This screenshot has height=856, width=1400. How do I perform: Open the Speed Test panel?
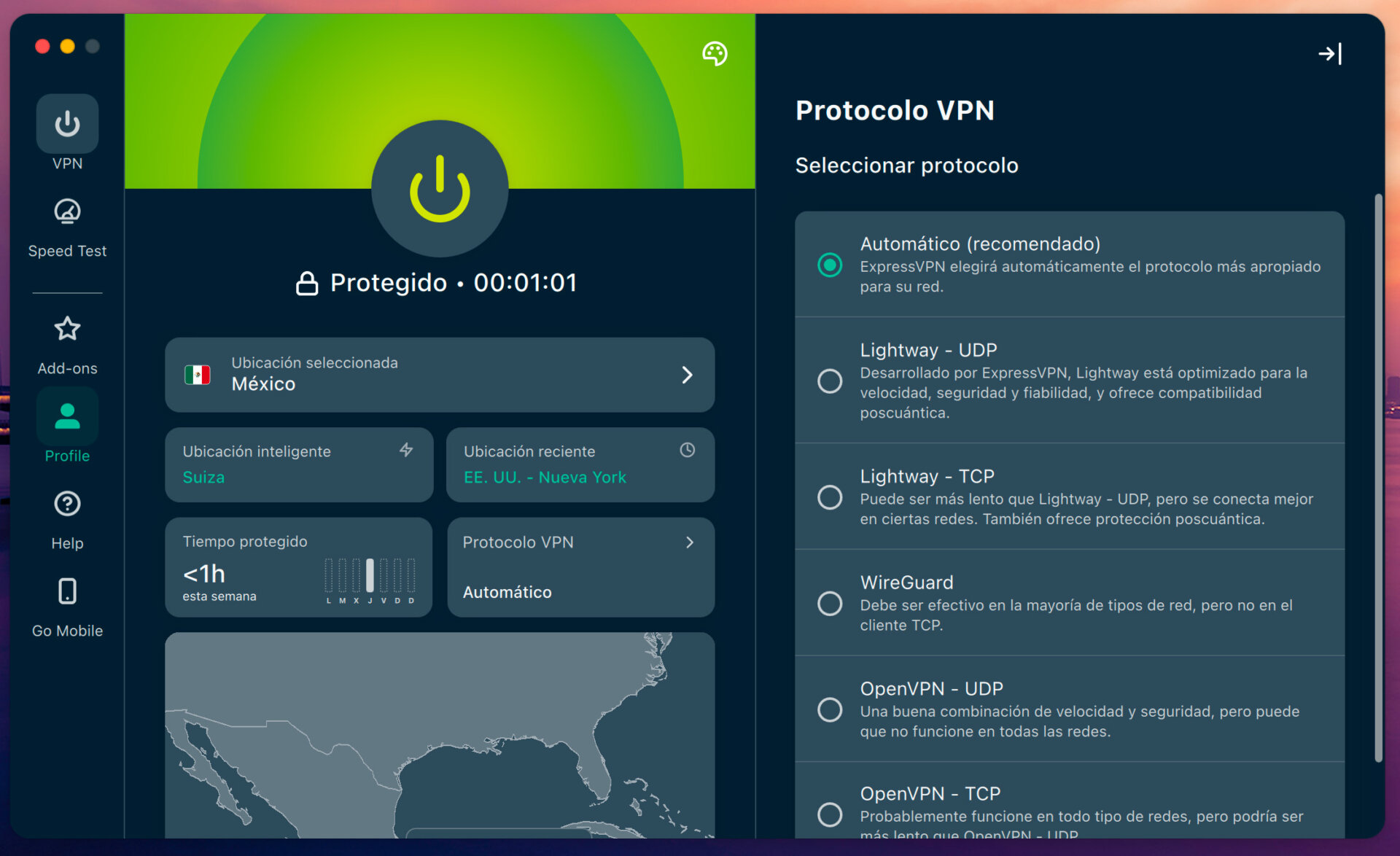click(x=67, y=226)
